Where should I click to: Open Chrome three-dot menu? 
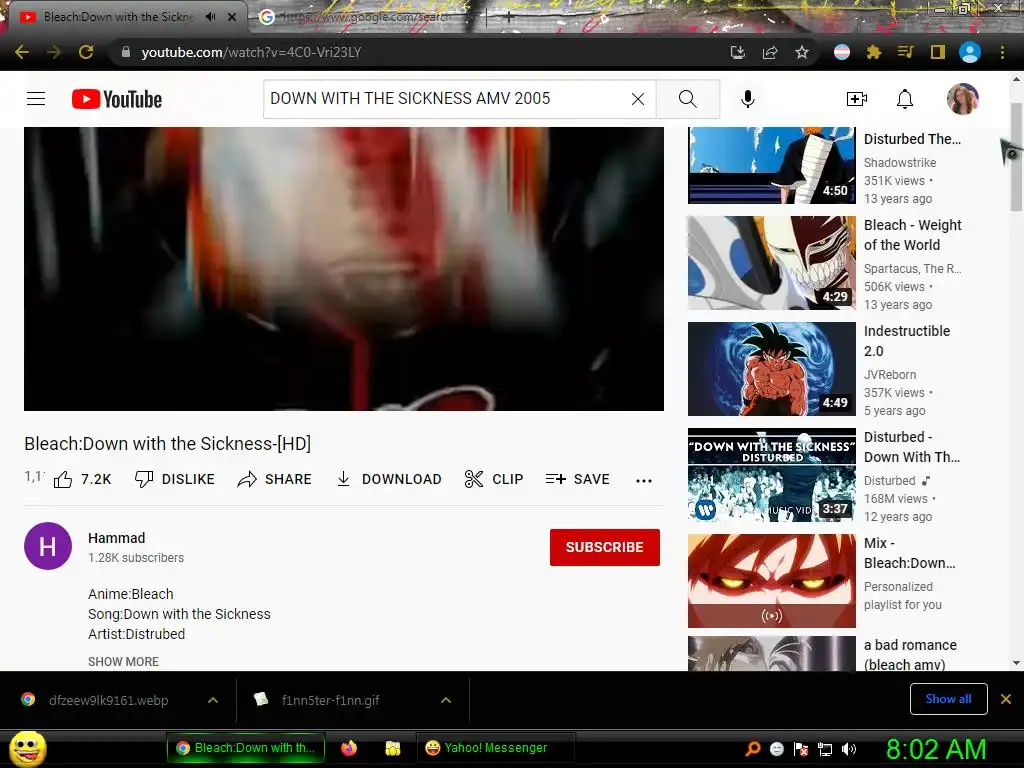point(1002,52)
